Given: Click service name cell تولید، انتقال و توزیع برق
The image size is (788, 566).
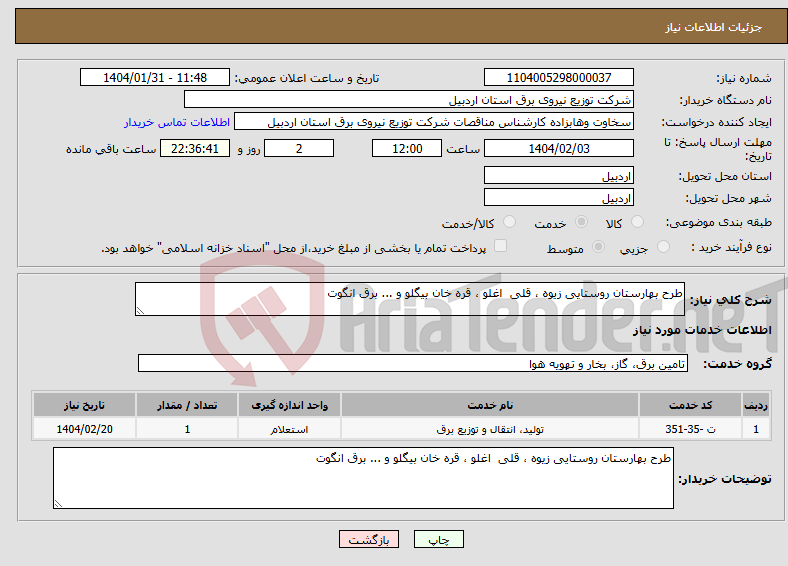Looking at the screenshot, I should click(490, 429).
